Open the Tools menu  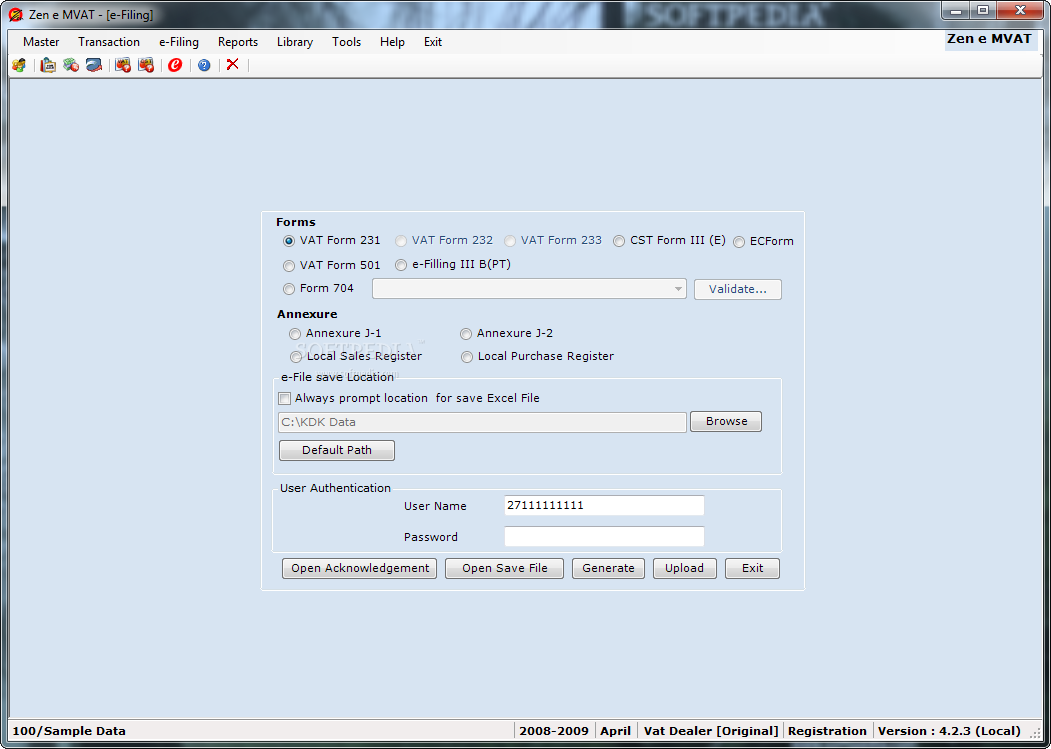[347, 42]
